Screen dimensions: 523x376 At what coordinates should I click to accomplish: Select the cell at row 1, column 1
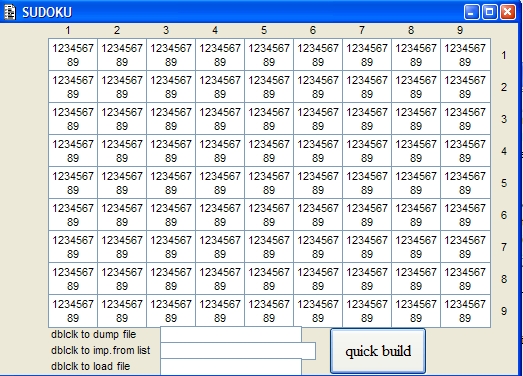pyautogui.click(x=73, y=55)
